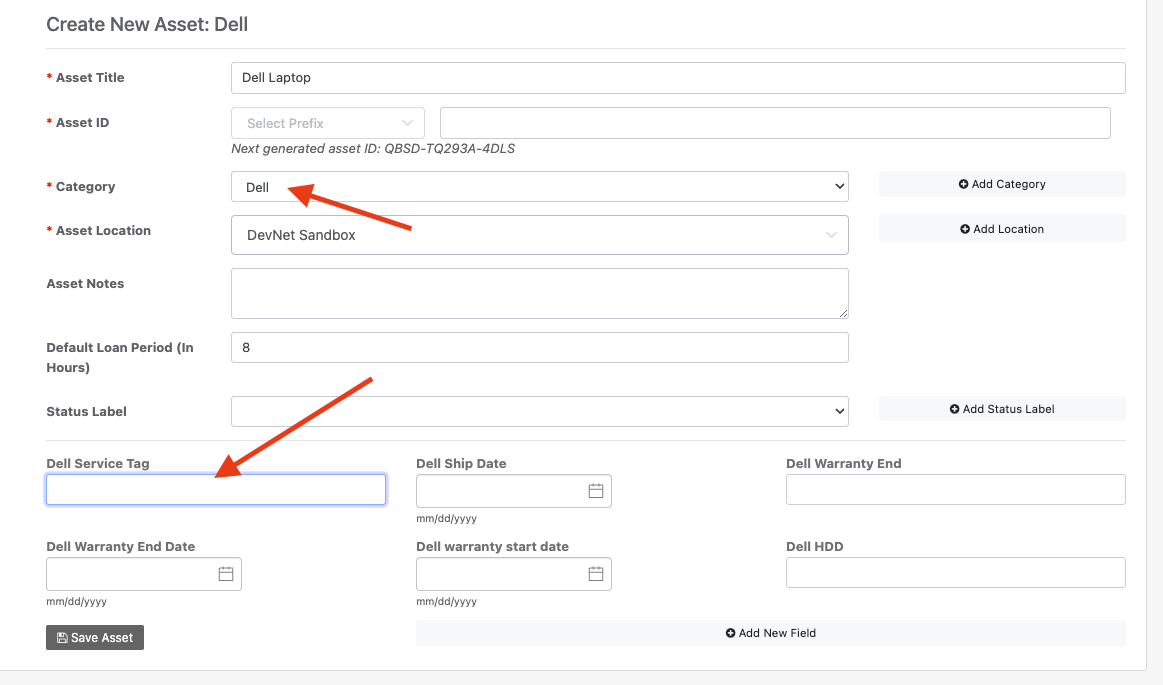Click the plus icon on Add Location

point(962,228)
